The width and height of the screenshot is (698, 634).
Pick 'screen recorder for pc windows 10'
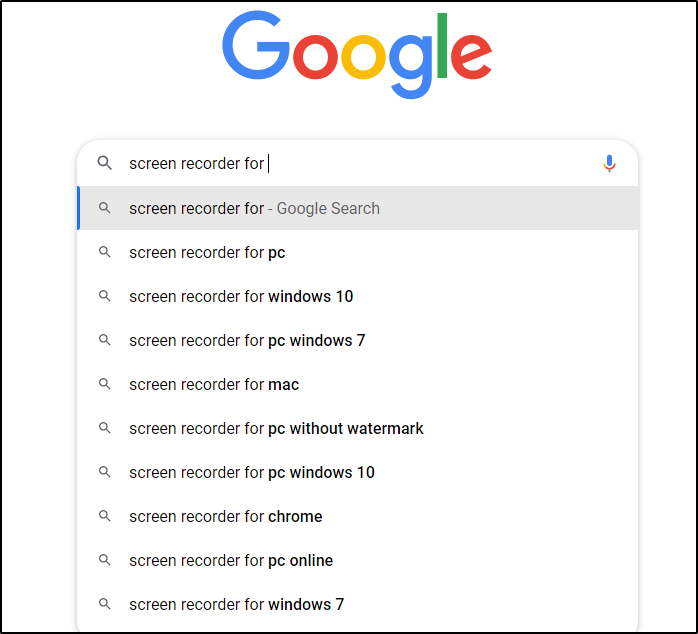(252, 472)
